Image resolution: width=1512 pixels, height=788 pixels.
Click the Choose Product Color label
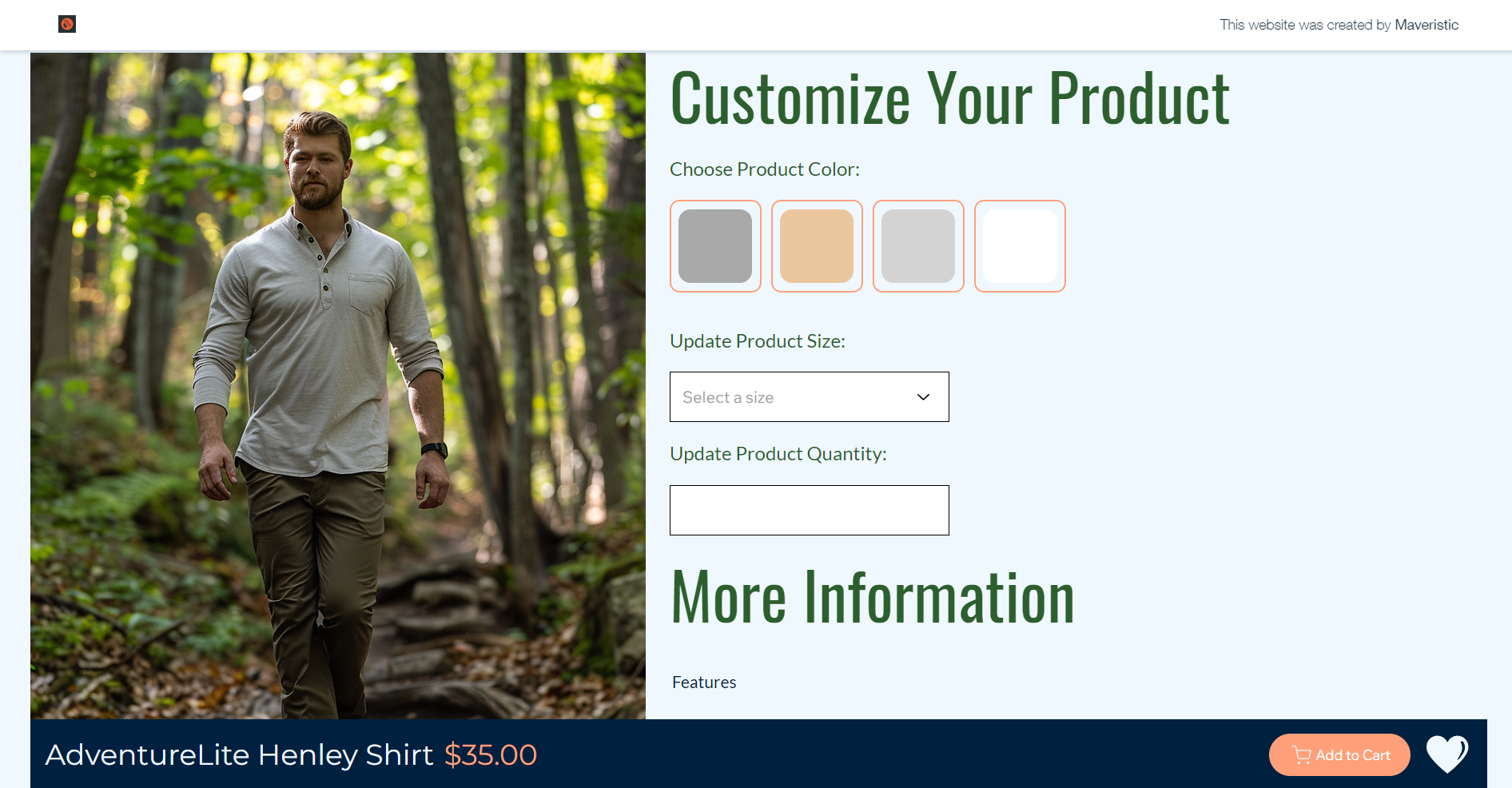765,169
